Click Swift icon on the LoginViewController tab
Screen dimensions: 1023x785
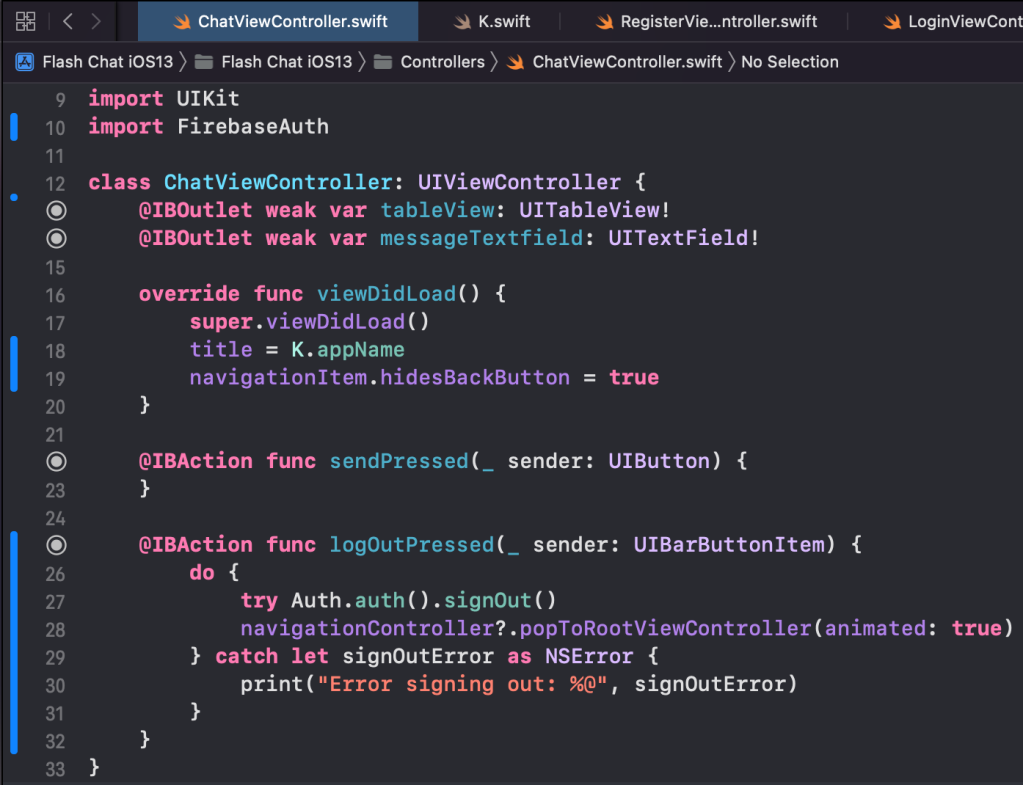890,22
